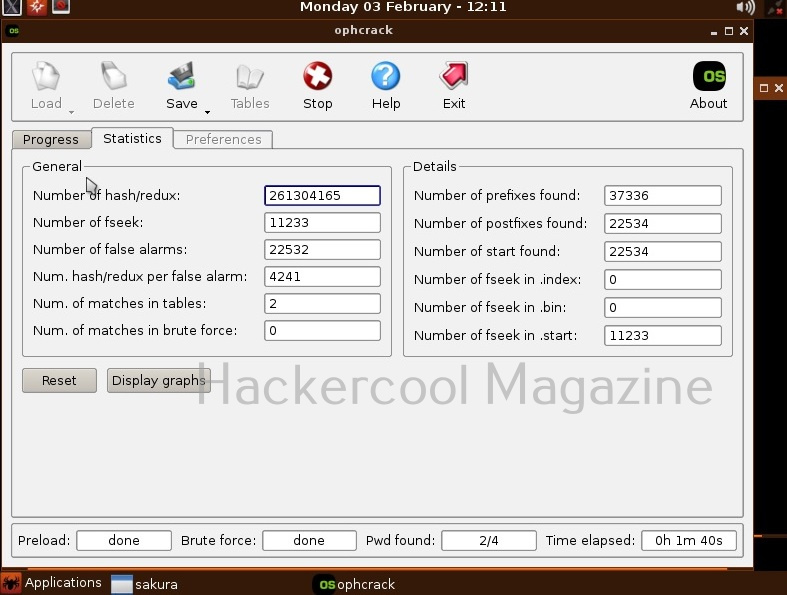
Task: Click the Load toolbar icon
Action: 46,76
